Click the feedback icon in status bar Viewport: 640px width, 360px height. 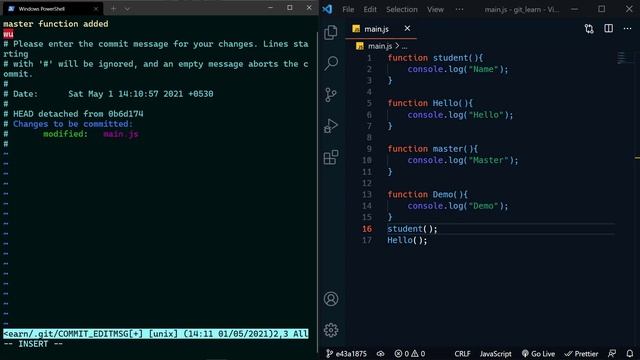click(x=612, y=354)
